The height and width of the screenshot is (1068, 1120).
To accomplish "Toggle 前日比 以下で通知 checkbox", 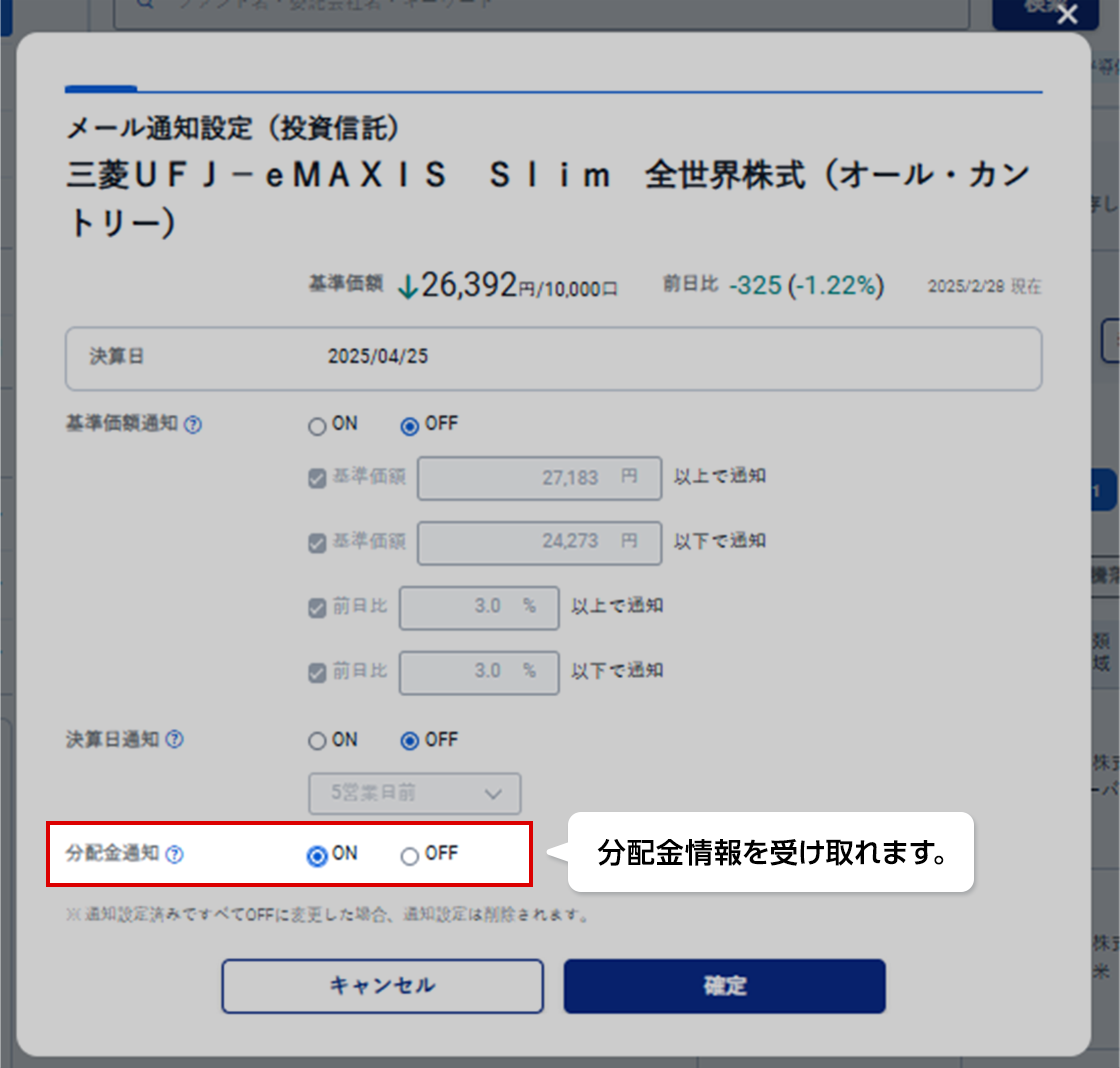I will (317, 673).
